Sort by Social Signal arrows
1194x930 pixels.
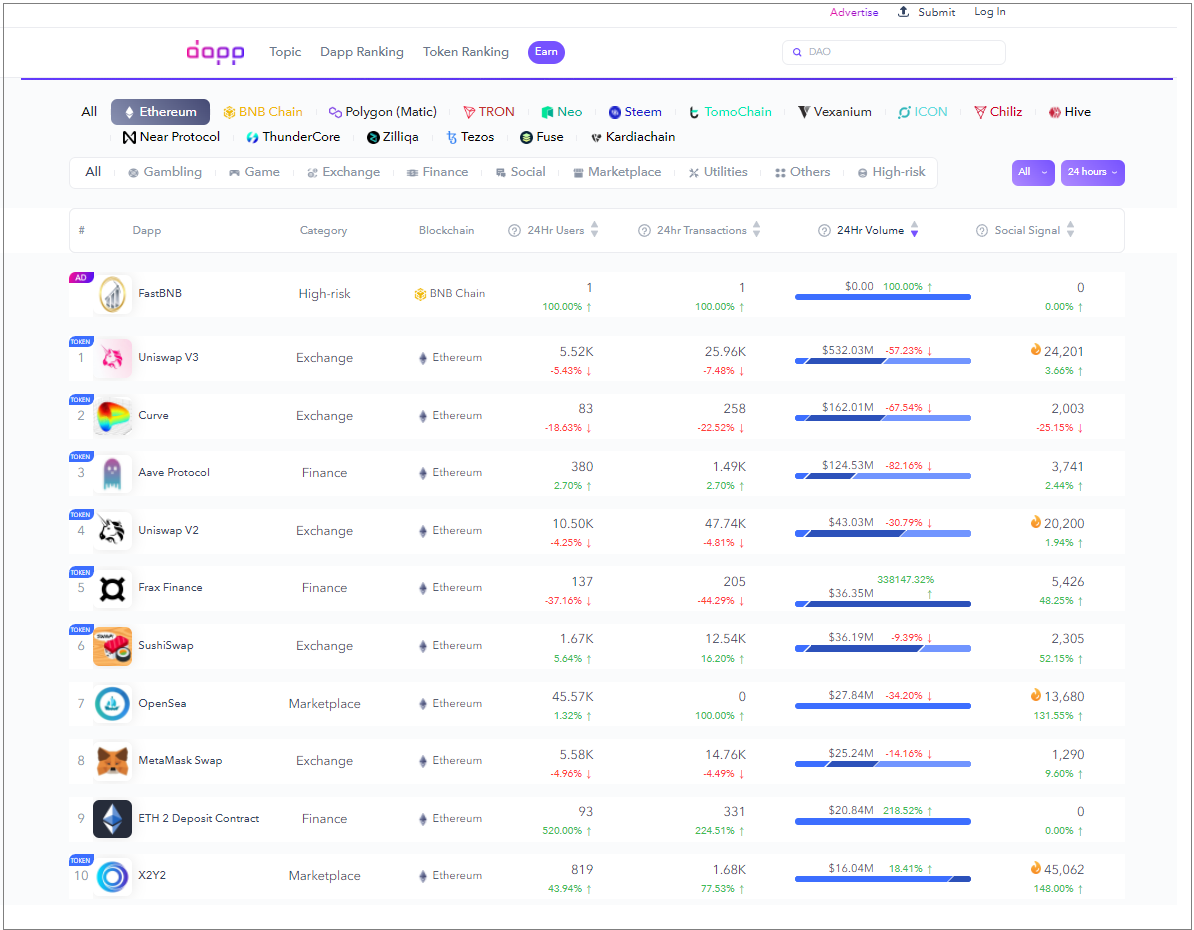pos(1070,229)
